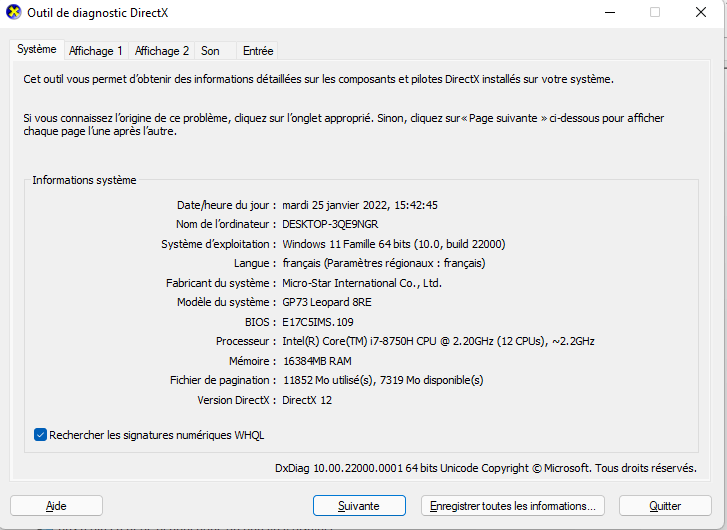Click the Intel Core i7-8750H processor value
Image resolution: width=727 pixels, height=530 pixels.
click(x=438, y=341)
